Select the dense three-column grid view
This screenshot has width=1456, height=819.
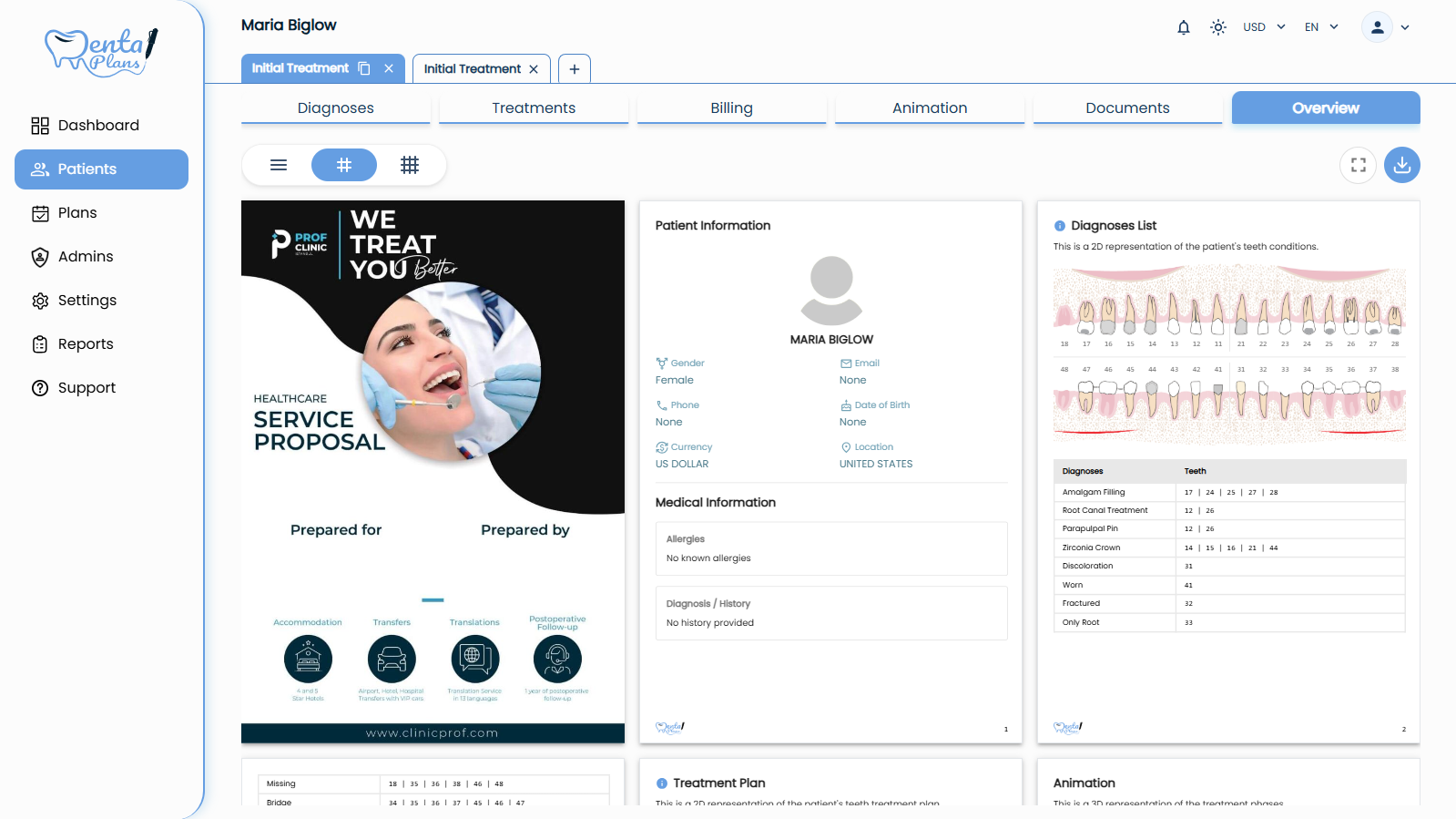(x=410, y=165)
